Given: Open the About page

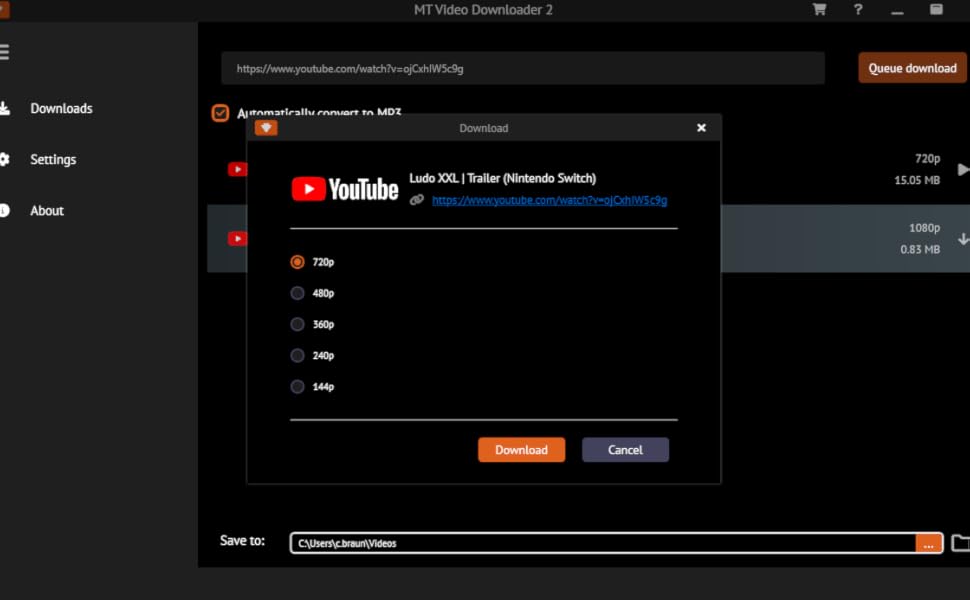Looking at the screenshot, I should (46, 210).
